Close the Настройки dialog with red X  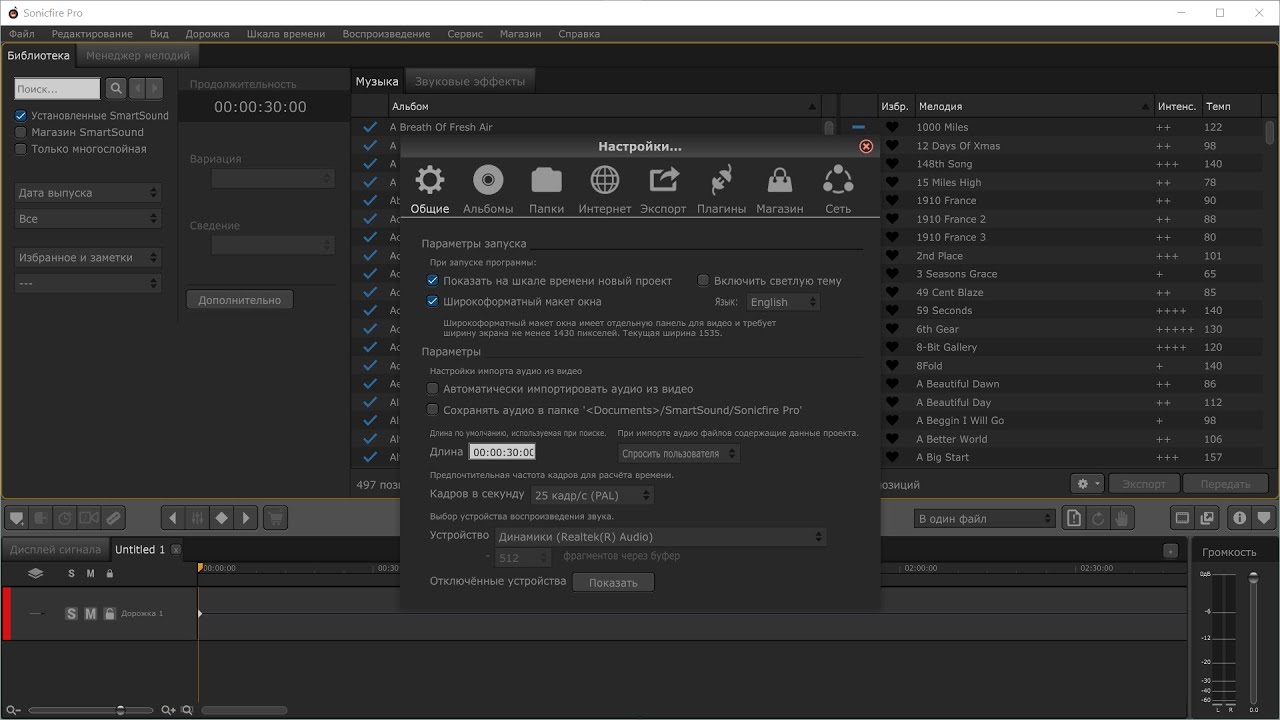pyautogui.click(x=866, y=146)
